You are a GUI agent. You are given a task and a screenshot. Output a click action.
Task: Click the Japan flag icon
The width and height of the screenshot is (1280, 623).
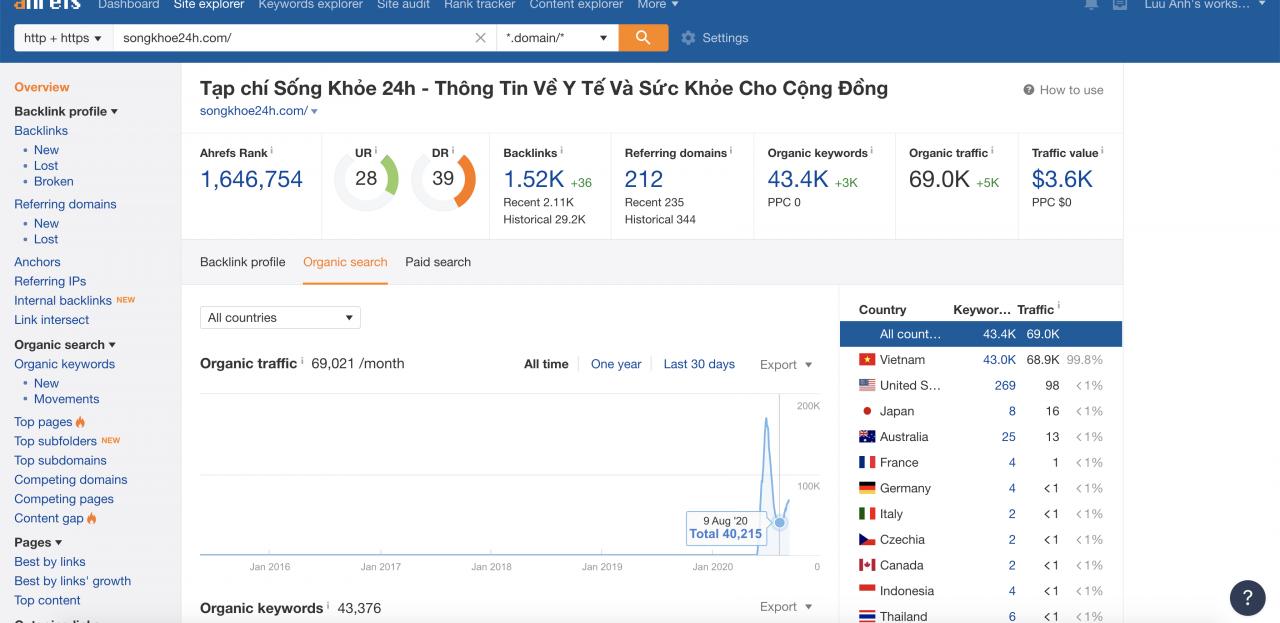coord(867,411)
